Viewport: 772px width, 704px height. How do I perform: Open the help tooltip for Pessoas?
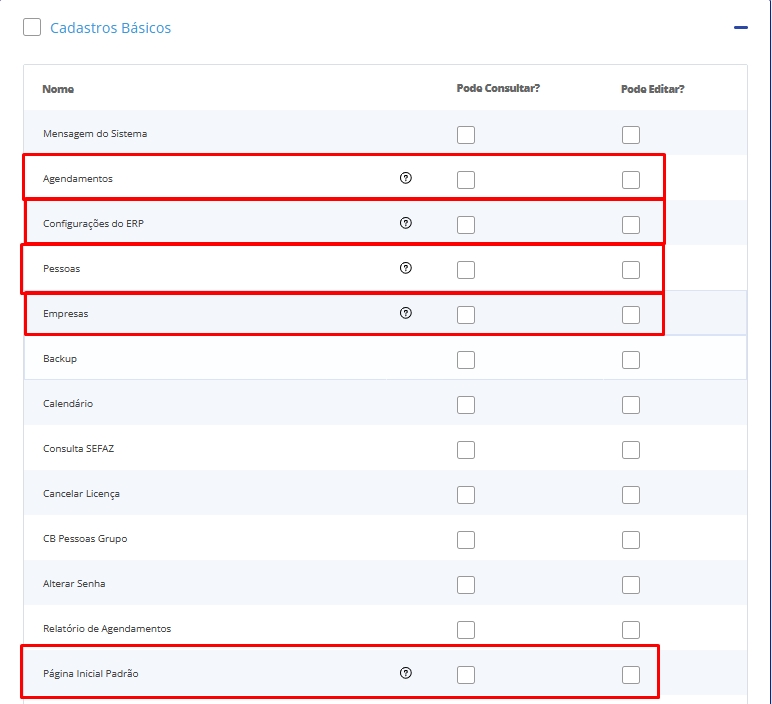click(405, 268)
